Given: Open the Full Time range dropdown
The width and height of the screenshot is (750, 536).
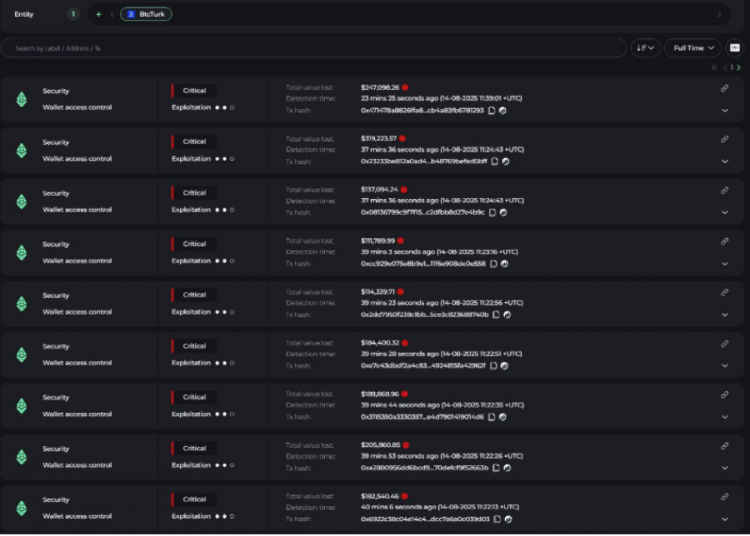Looking at the screenshot, I should coord(693,48).
